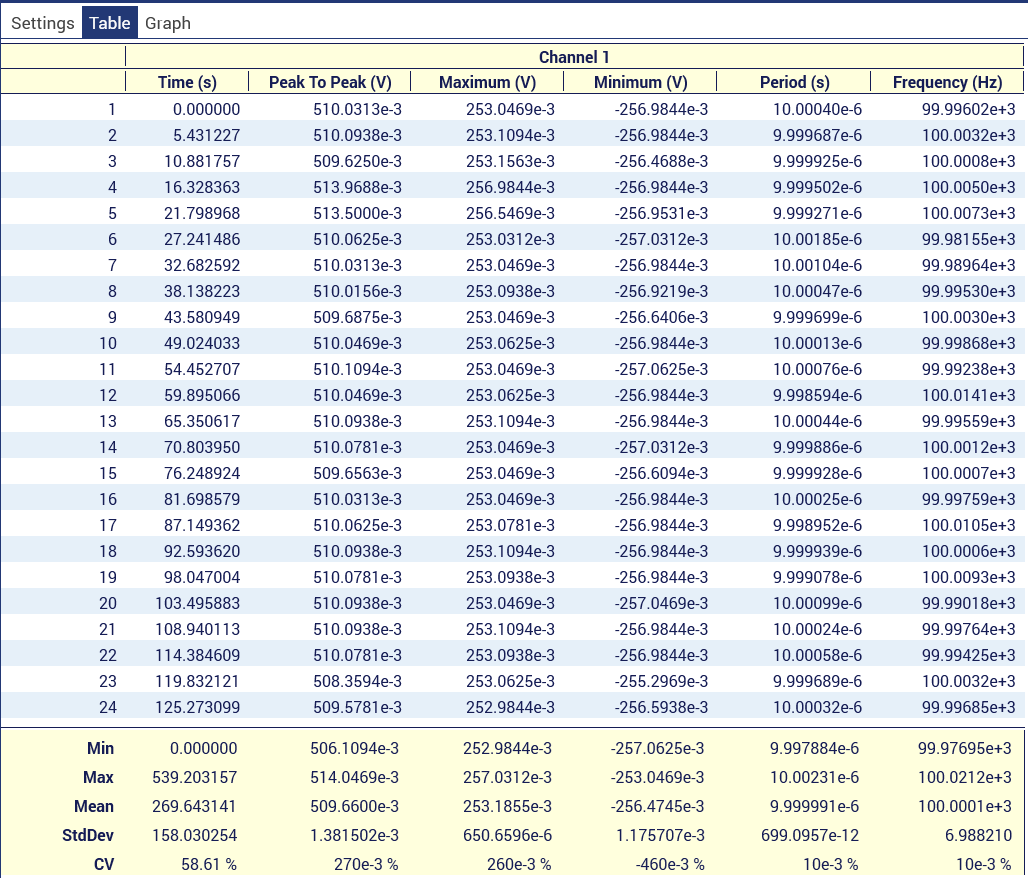Screen dimensions: 1028x878
Task: Click the 513.9688e-3 peak-to-peak cell
Action: pos(355,187)
